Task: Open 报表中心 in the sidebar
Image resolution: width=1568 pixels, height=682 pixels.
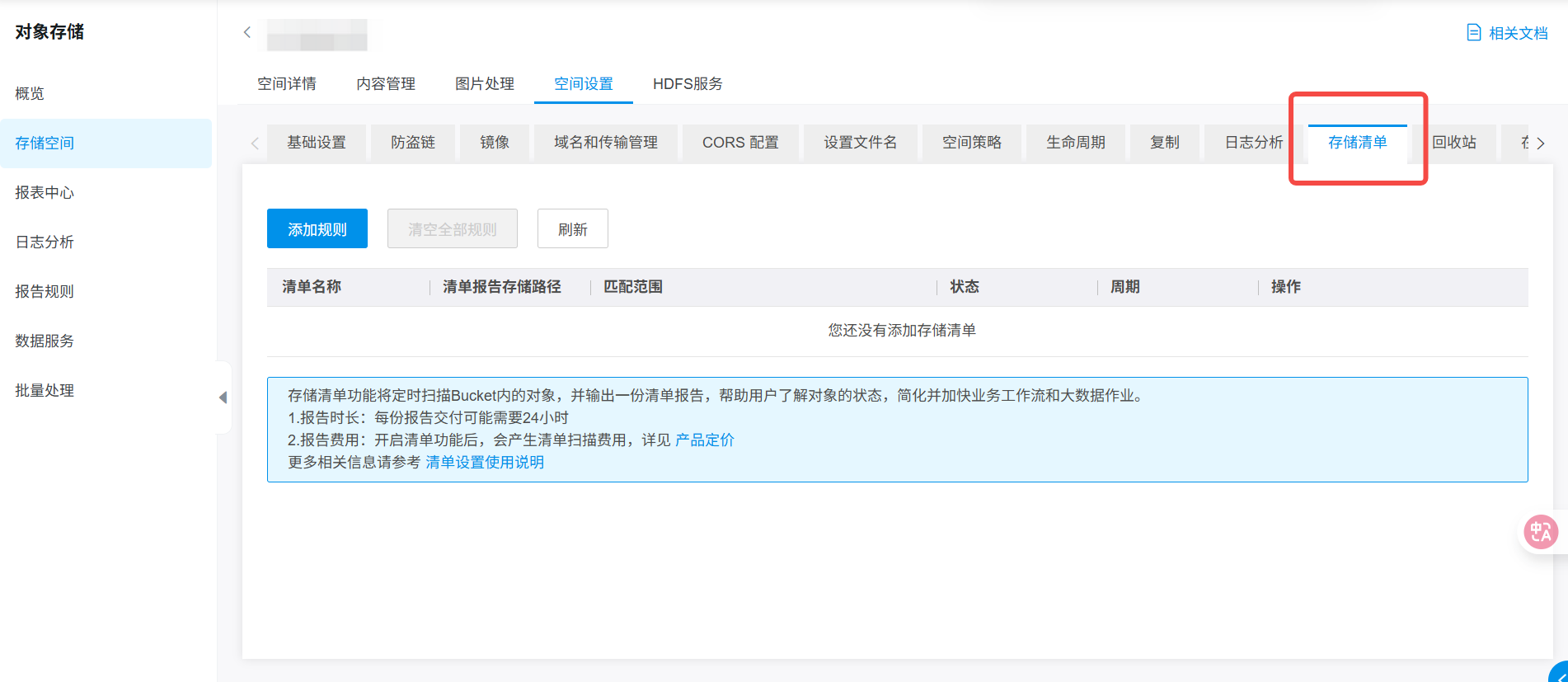Action: (45, 193)
